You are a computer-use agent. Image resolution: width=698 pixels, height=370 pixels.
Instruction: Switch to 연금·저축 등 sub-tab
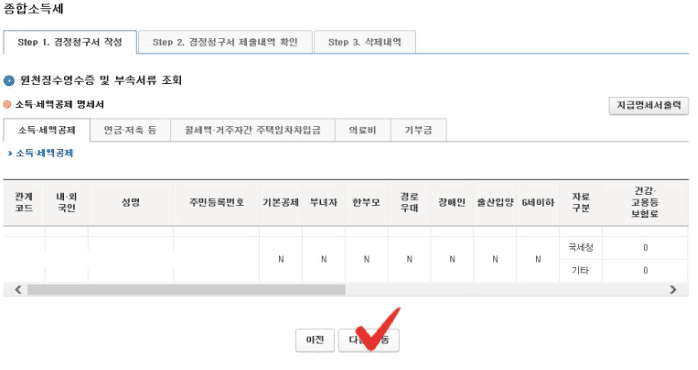pyautogui.click(x=130, y=130)
